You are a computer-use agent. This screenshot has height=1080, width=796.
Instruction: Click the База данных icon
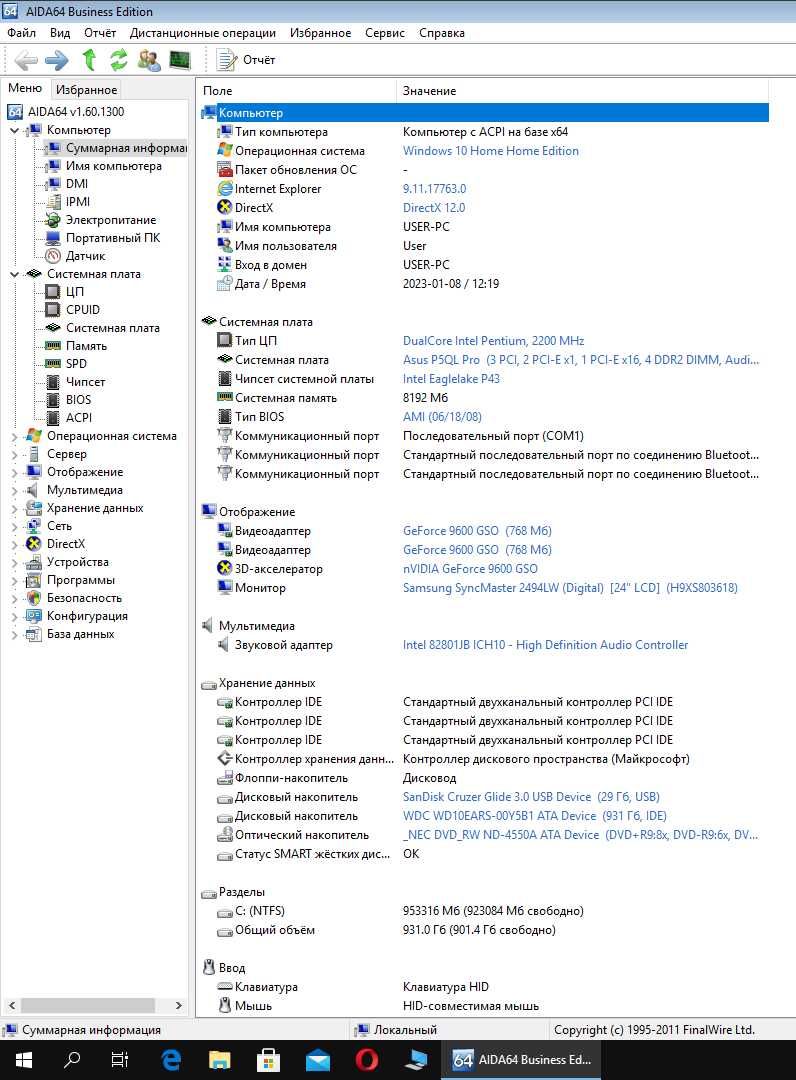[x=34, y=634]
